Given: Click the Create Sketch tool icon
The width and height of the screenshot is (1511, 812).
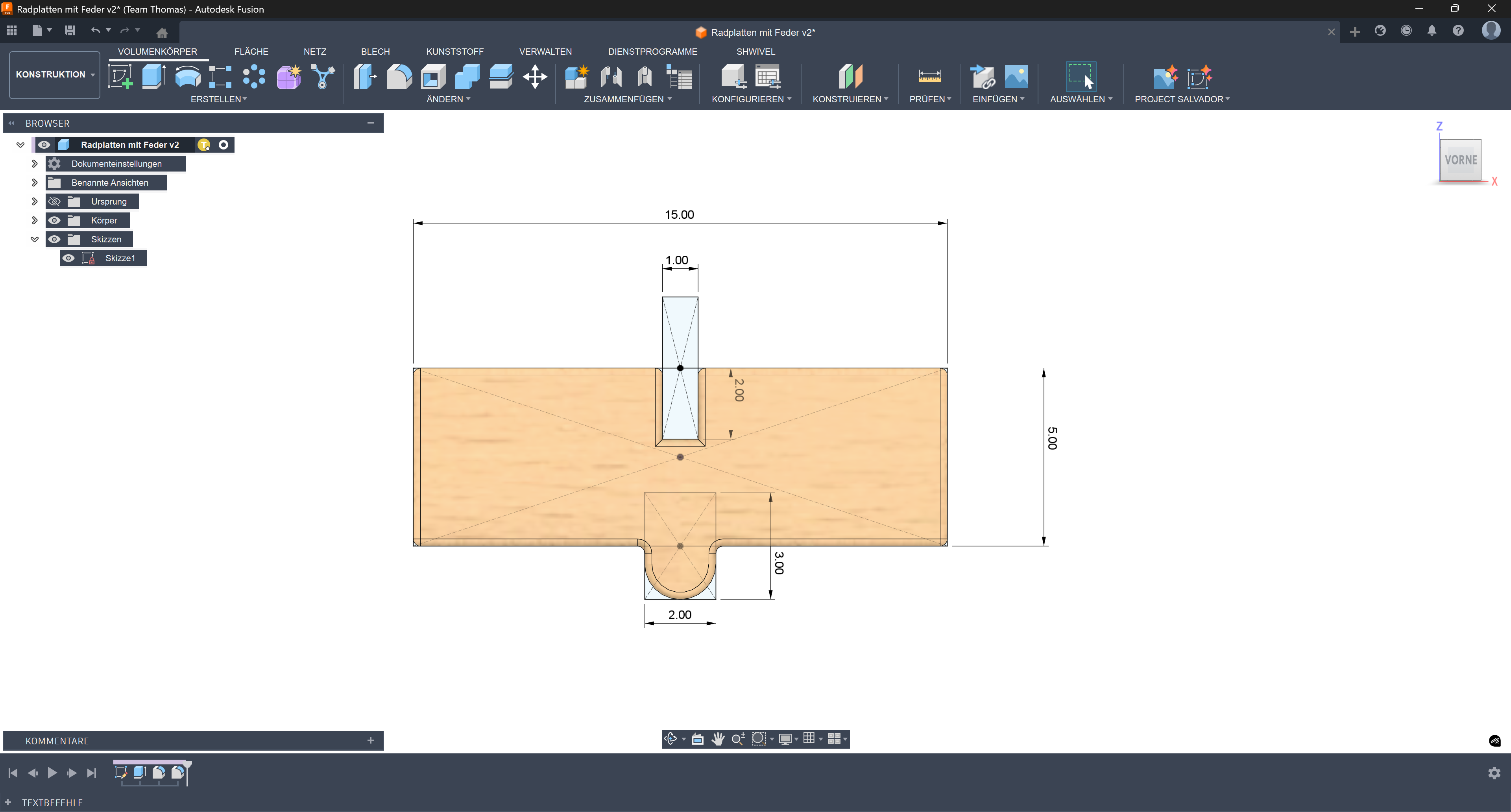Looking at the screenshot, I should [120, 77].
